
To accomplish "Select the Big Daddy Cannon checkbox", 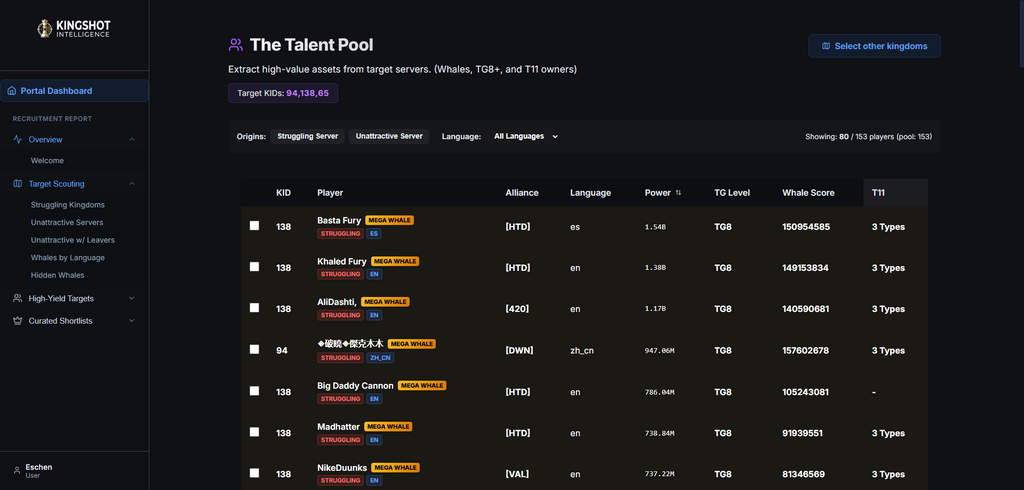I will [x=254, y=391].
